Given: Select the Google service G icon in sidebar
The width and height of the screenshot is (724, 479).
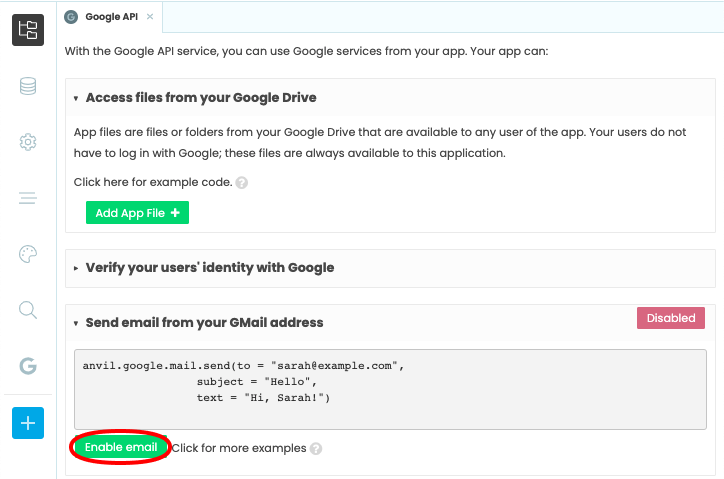Looking at the screenshot, I should pyautogui.click(x=28, y=366).
